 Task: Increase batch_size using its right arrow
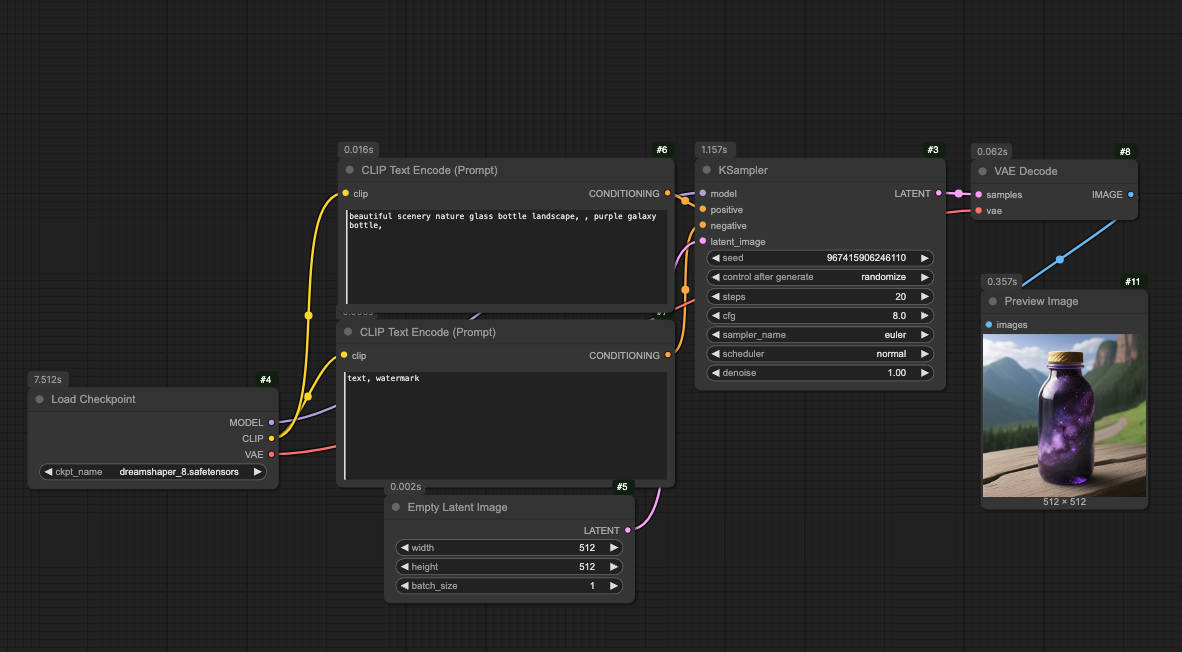[614, 586]
